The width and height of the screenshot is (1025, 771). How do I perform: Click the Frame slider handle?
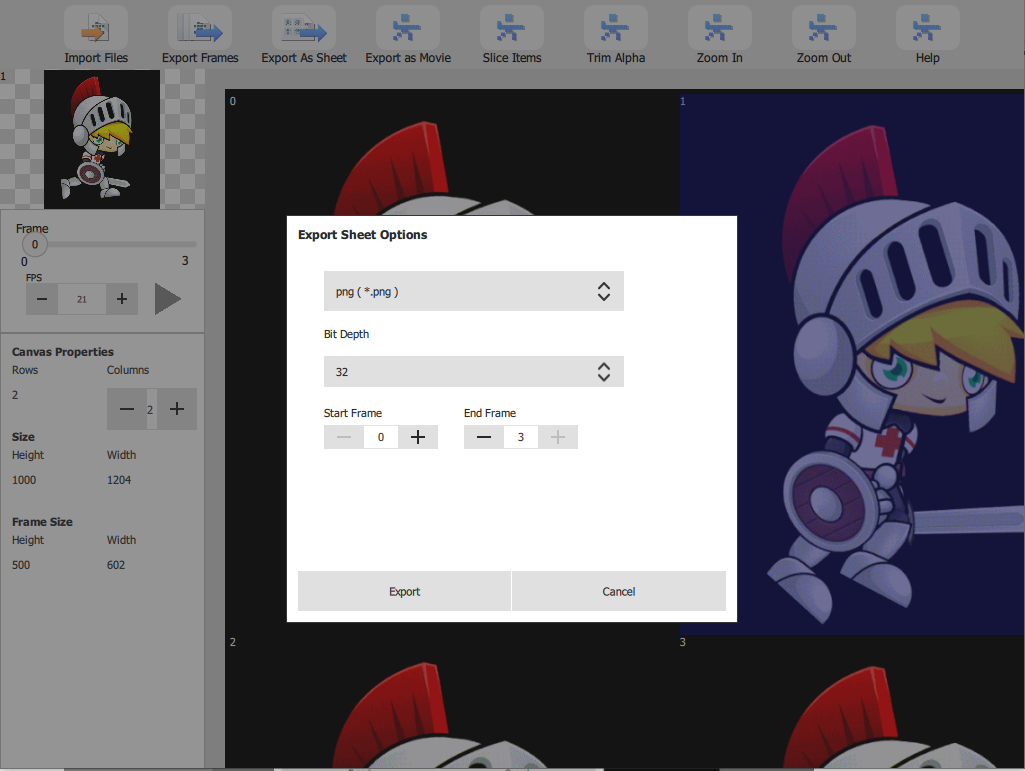[35, 245]
